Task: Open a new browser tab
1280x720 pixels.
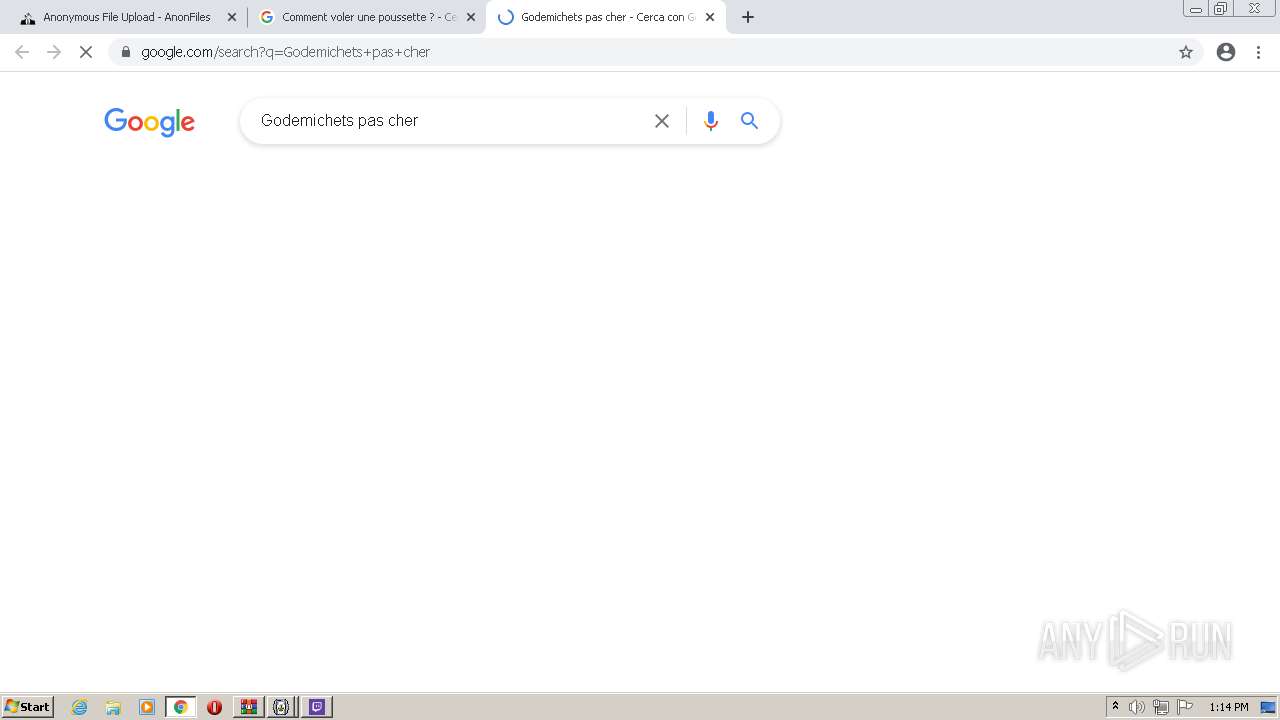Action: [x=748, y=17]
